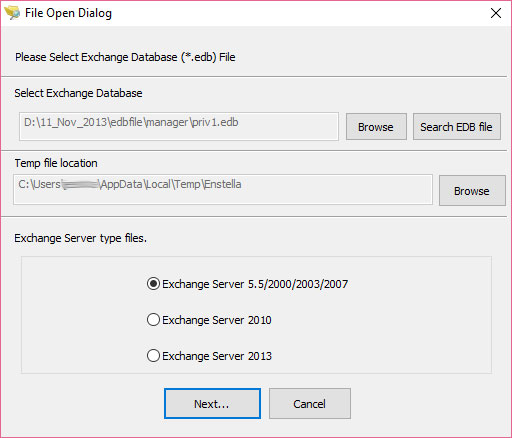The width and height of the screenshot is (512, 438).
Task: Click the Next... button
Action: tap(212, 404)
